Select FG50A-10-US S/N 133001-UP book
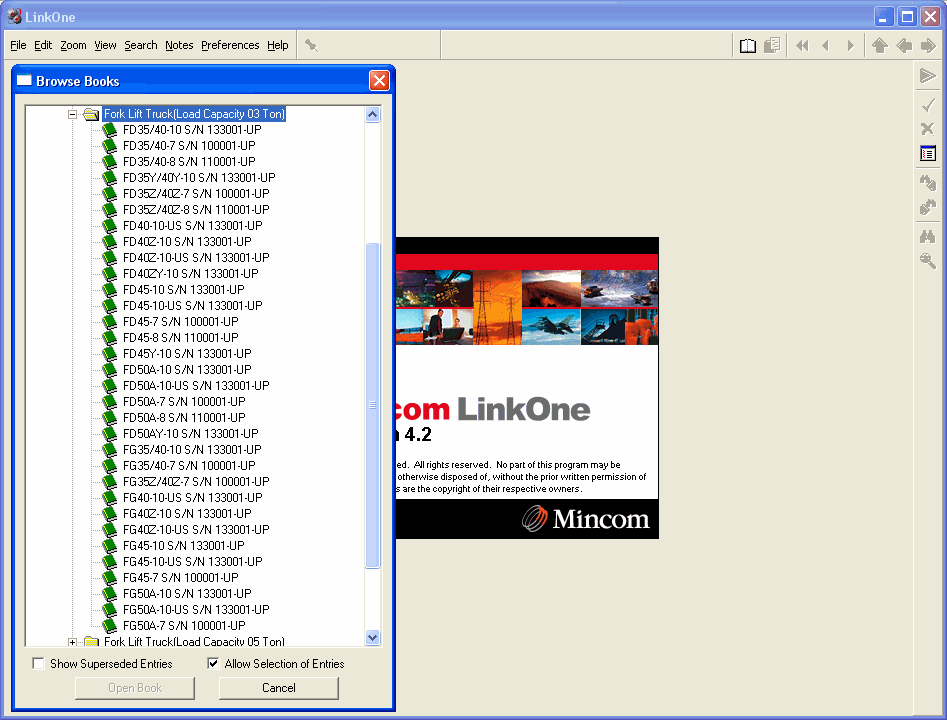 coord(196,609)
